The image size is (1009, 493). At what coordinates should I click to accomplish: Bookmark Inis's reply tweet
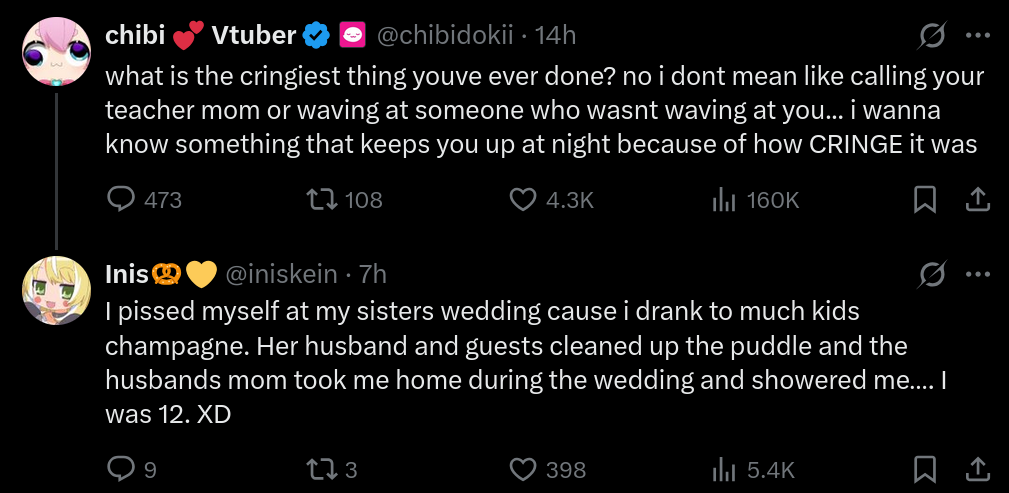coord(925,468)
